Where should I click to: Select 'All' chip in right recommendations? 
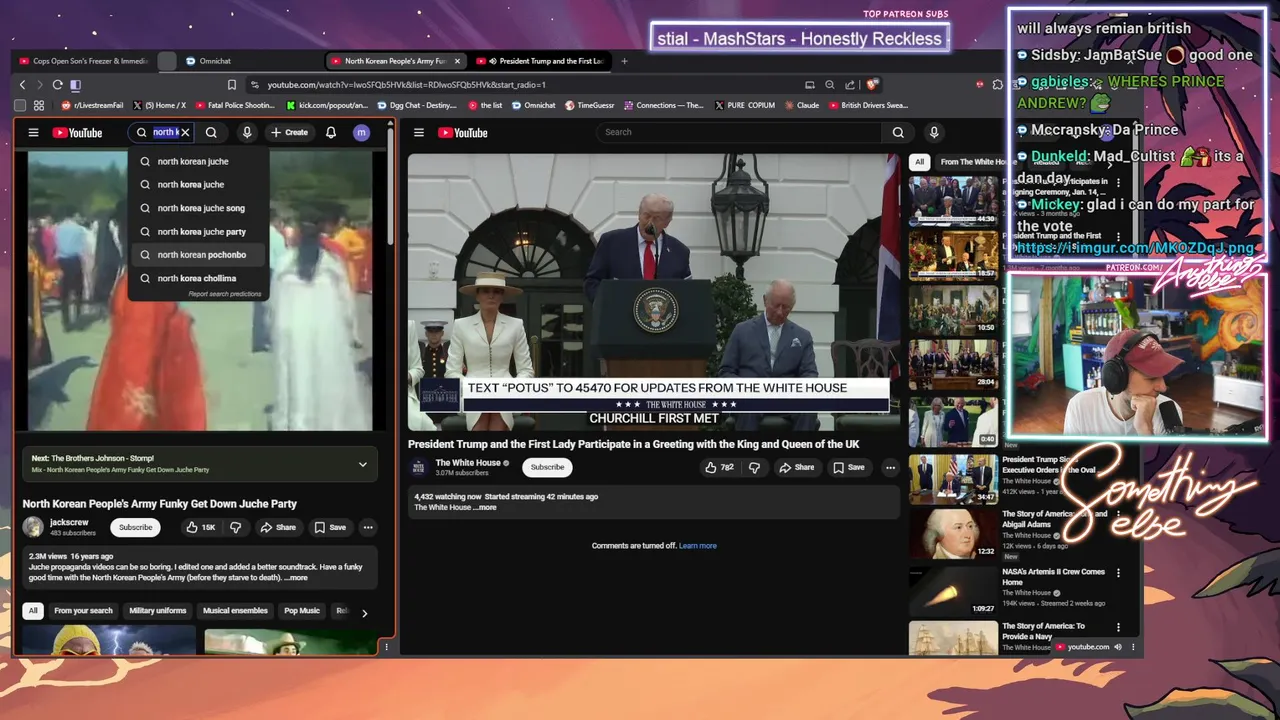(919, 161)
